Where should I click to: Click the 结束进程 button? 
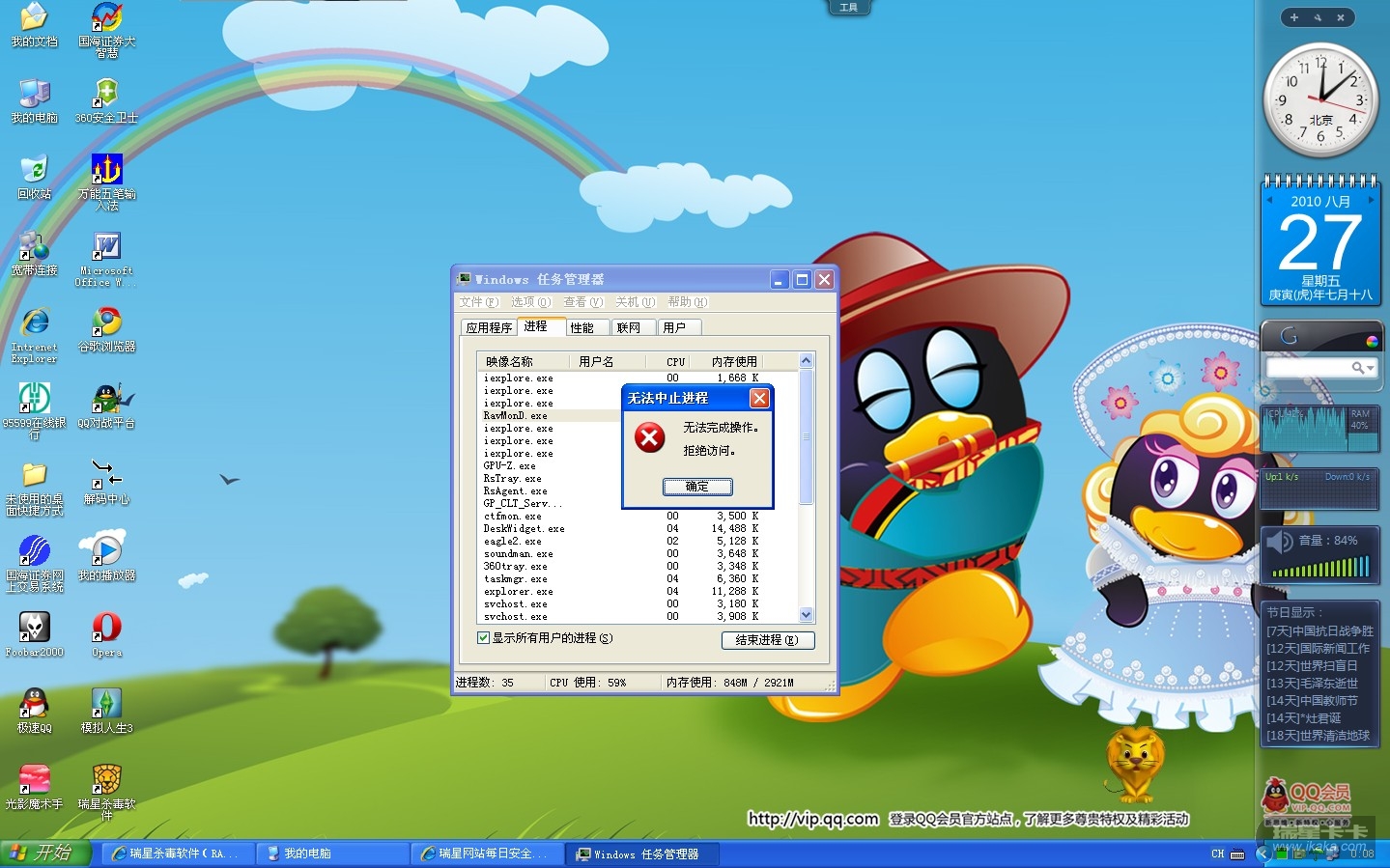[x=767, y=640]
